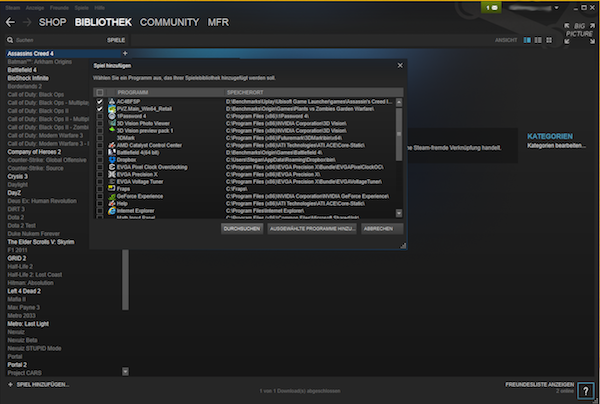Click the AC4BFSP program icon
The image size is (600, 404).
tap(112, 101)
